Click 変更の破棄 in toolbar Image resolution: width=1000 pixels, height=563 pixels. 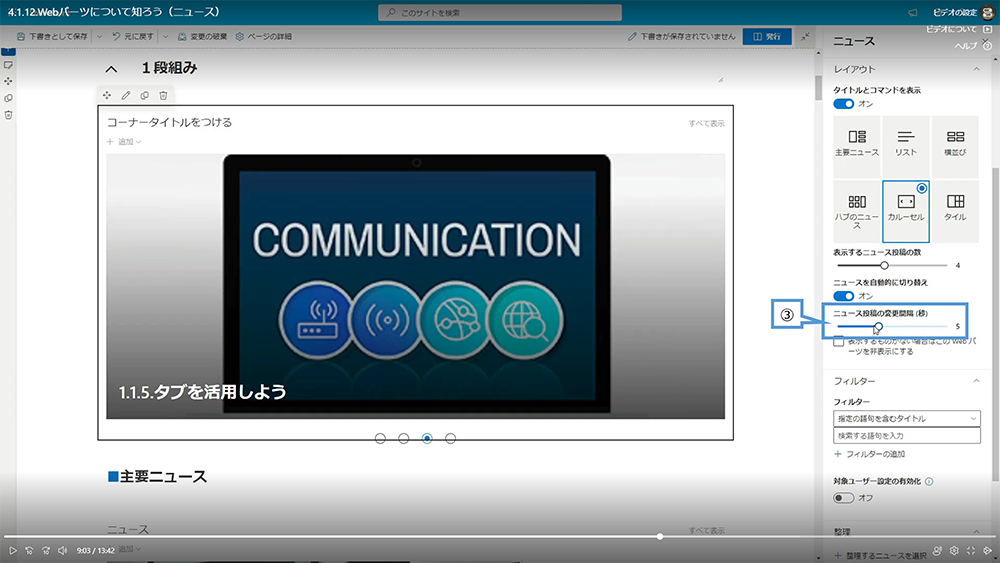(202, 36)
